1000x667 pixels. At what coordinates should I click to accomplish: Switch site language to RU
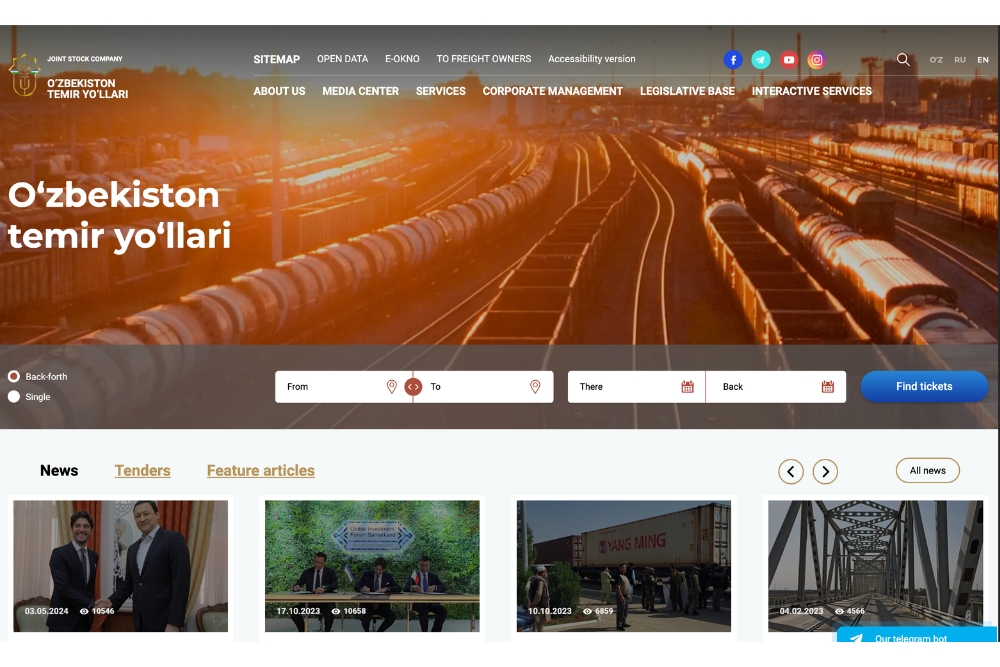point(960,60)
